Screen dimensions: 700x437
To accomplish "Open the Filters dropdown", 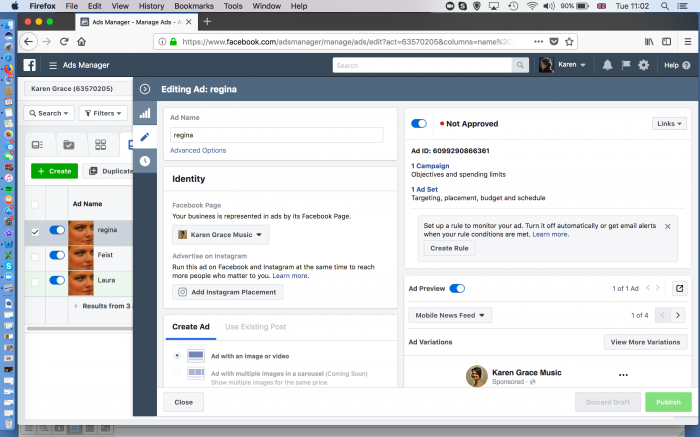I will tap(103, 113).
